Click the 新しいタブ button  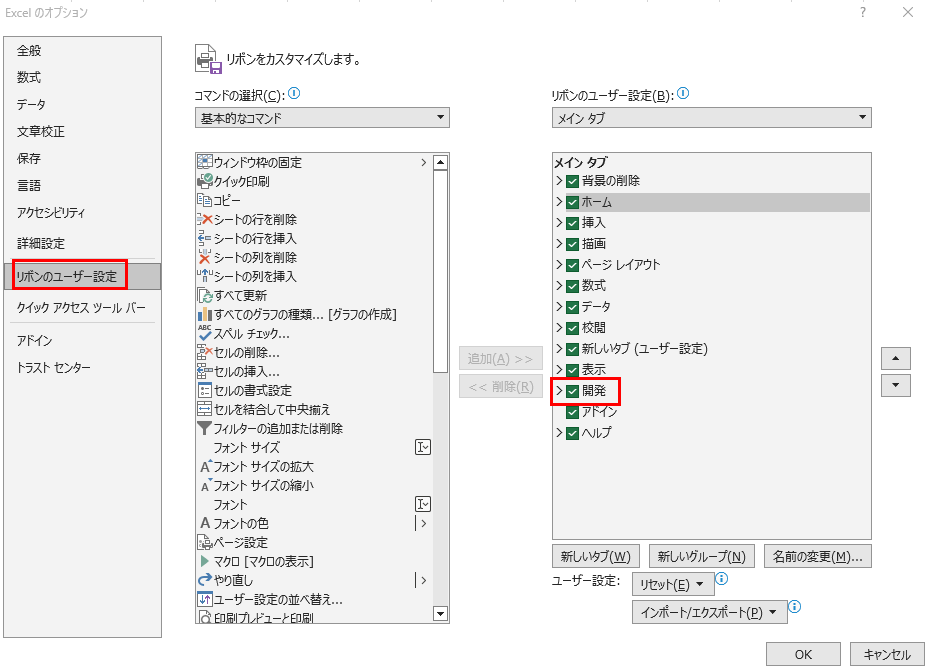click(596, 557)
